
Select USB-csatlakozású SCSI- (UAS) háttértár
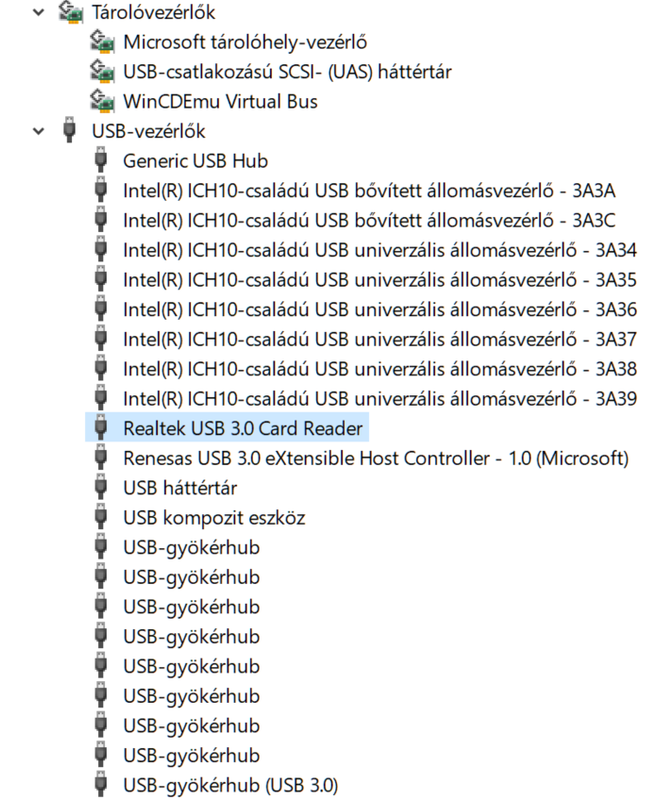[x=287, y=72]
